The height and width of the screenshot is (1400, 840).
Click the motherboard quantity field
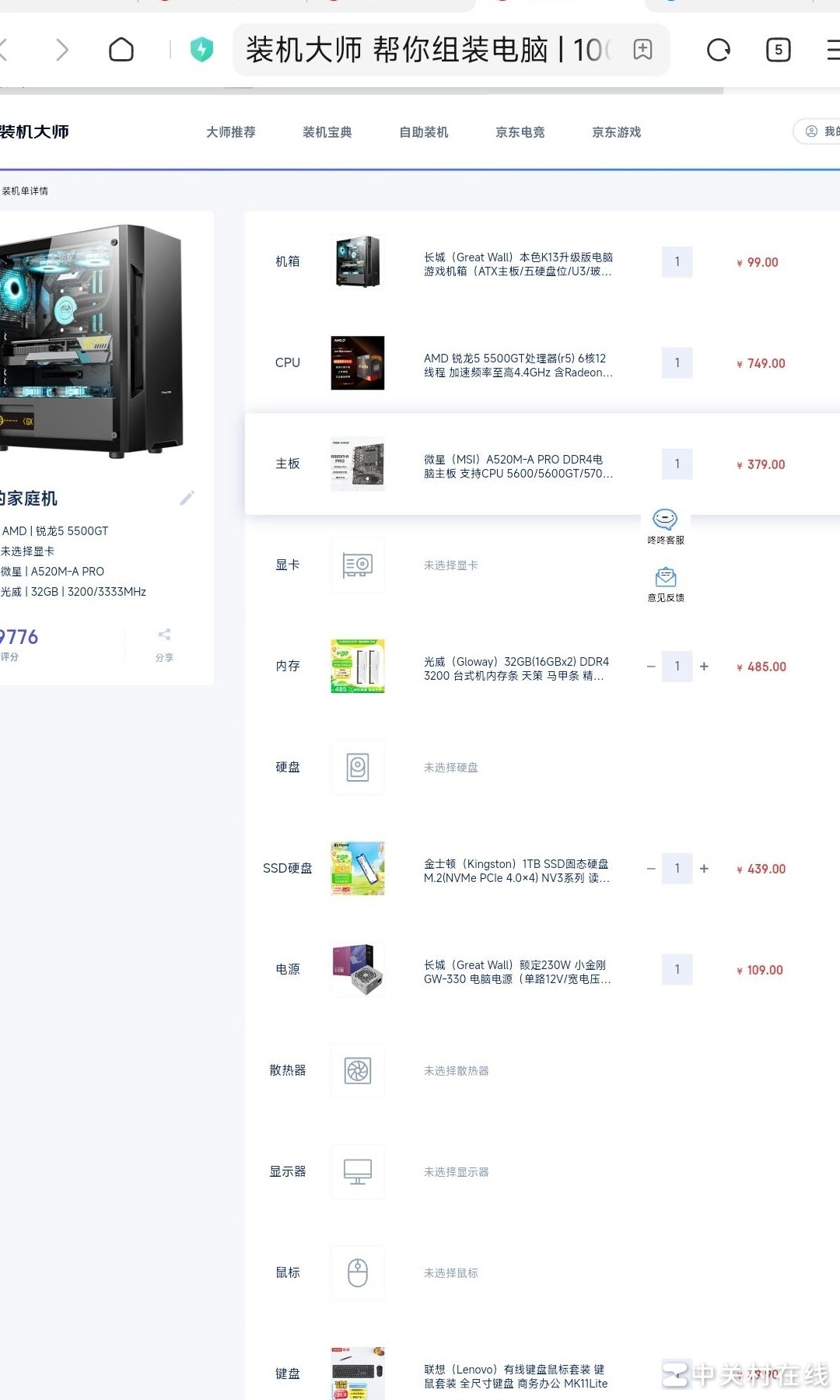pos(677,464)
